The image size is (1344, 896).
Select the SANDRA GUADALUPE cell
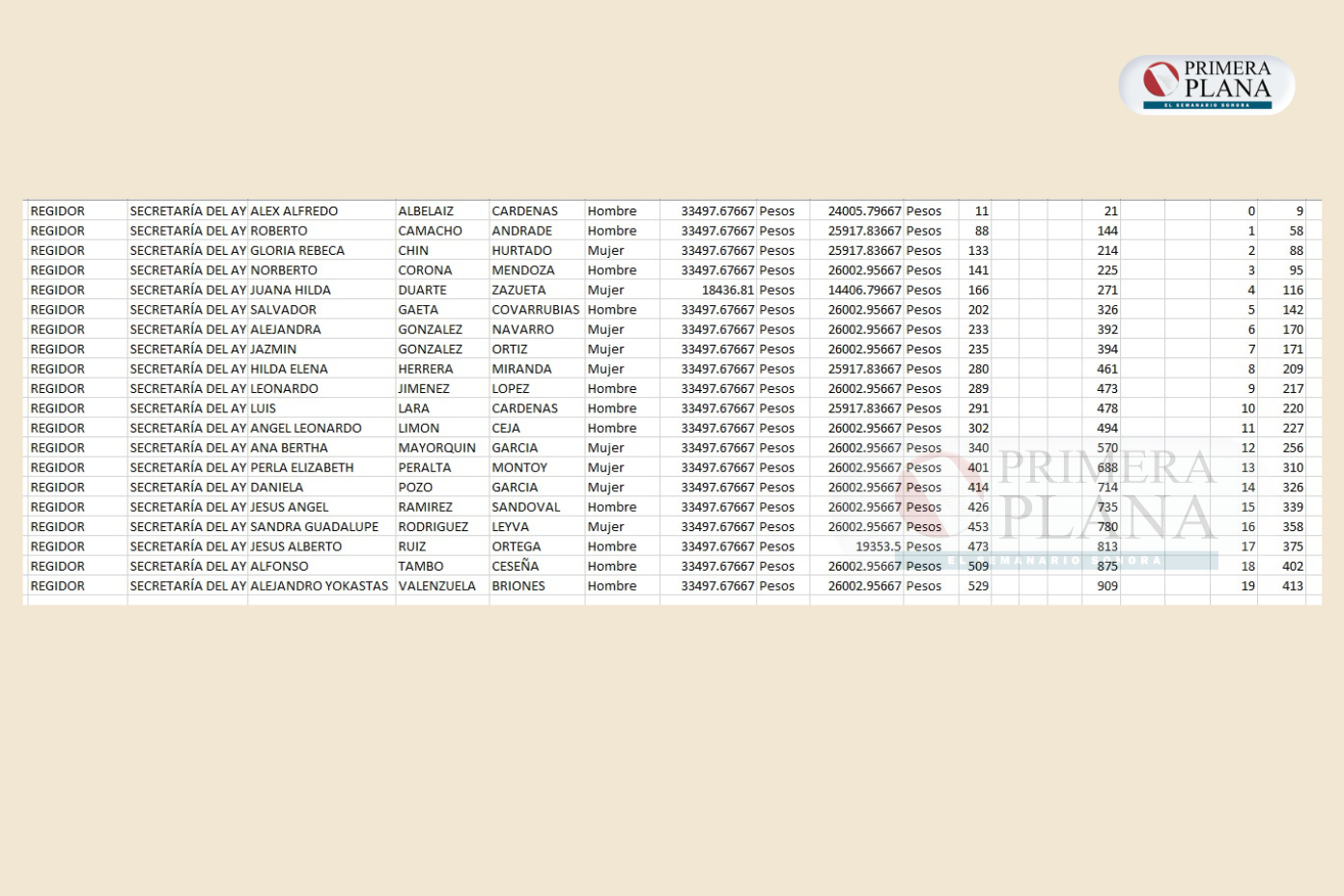pyautogui.click(x=314, y=527)
